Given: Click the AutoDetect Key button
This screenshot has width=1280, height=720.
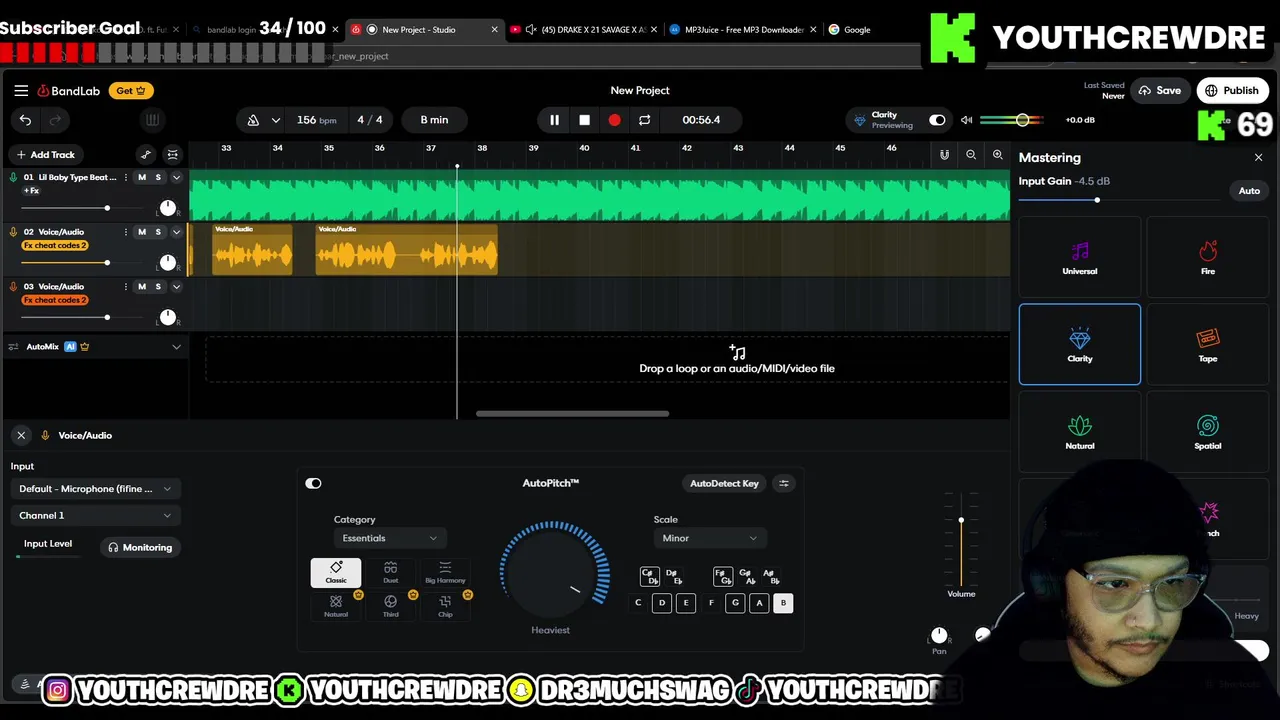Looking at the screenshot, I should coord(724,483).
